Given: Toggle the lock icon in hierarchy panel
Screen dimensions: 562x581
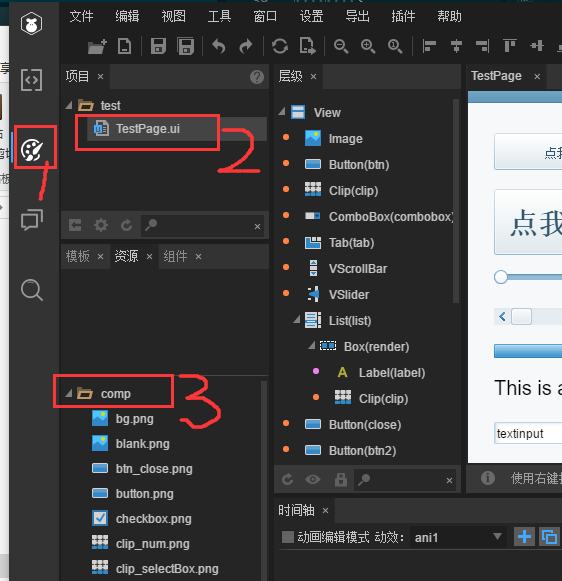Looking at the screenshot, I should click(341, 479).
